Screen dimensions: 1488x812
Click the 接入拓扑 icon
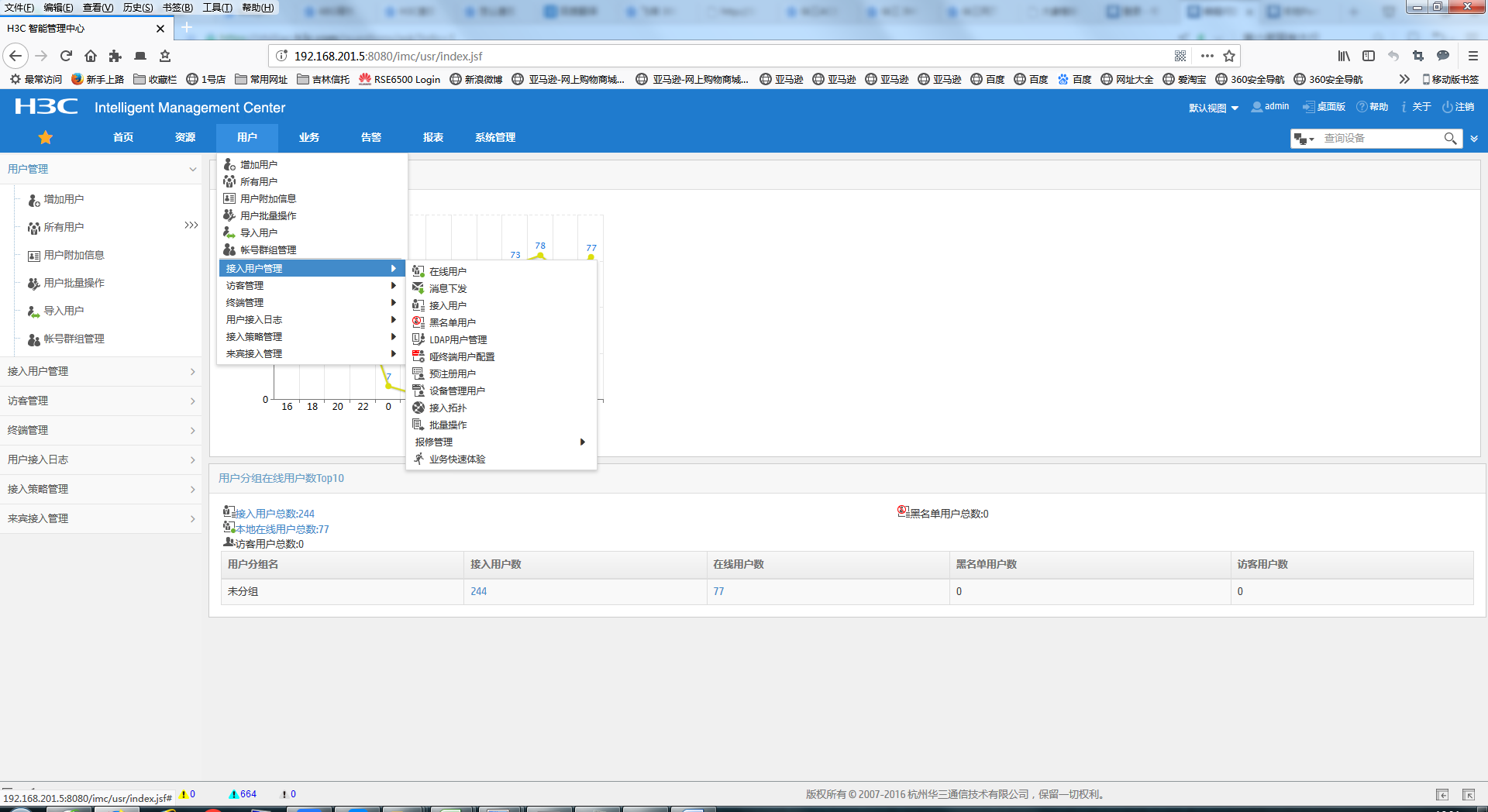pyautogui.click(x=418, y=408)
